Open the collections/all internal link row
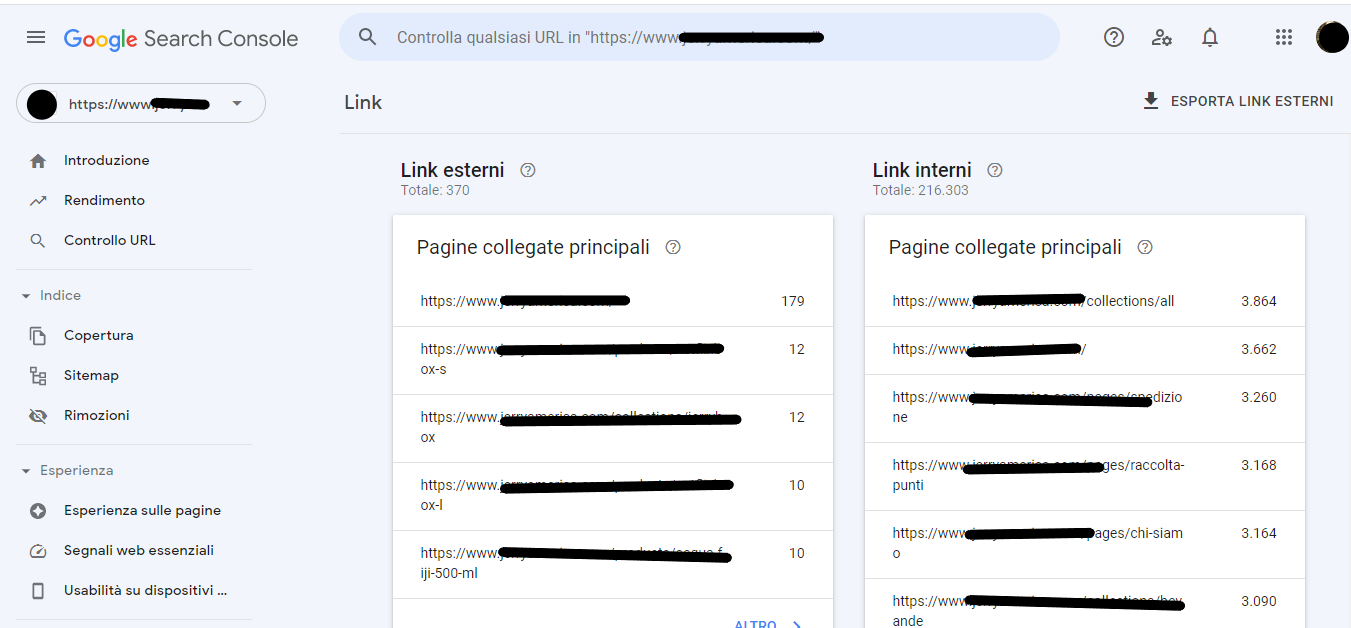Viewport: 1351px width, 628px height. point(1033,301)
